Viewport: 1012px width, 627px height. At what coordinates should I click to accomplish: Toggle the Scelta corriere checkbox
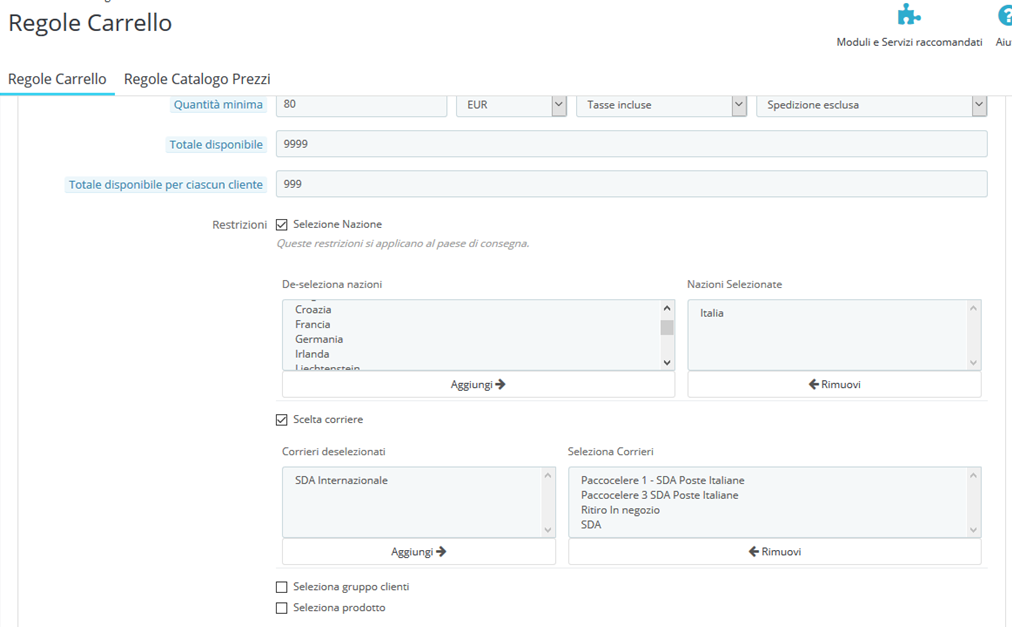click(x=282, y=420)
